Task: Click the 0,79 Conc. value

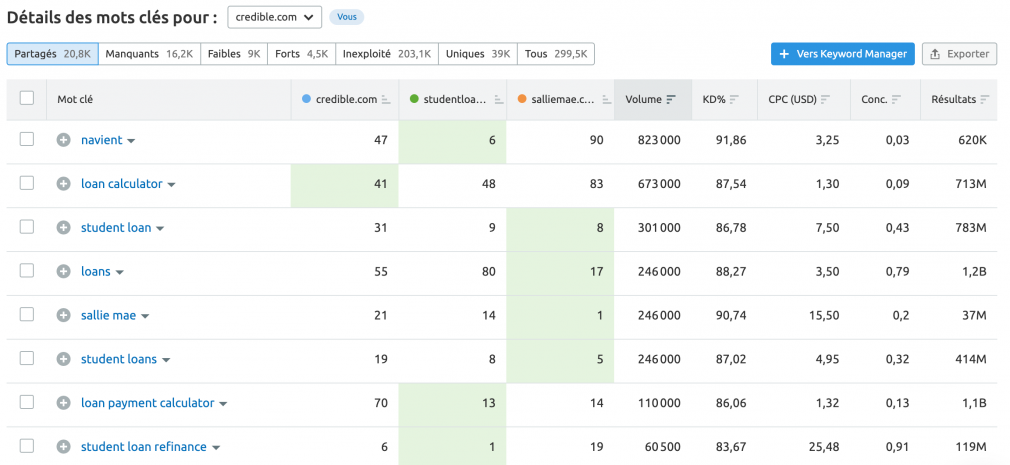Action: pos(897,271)
